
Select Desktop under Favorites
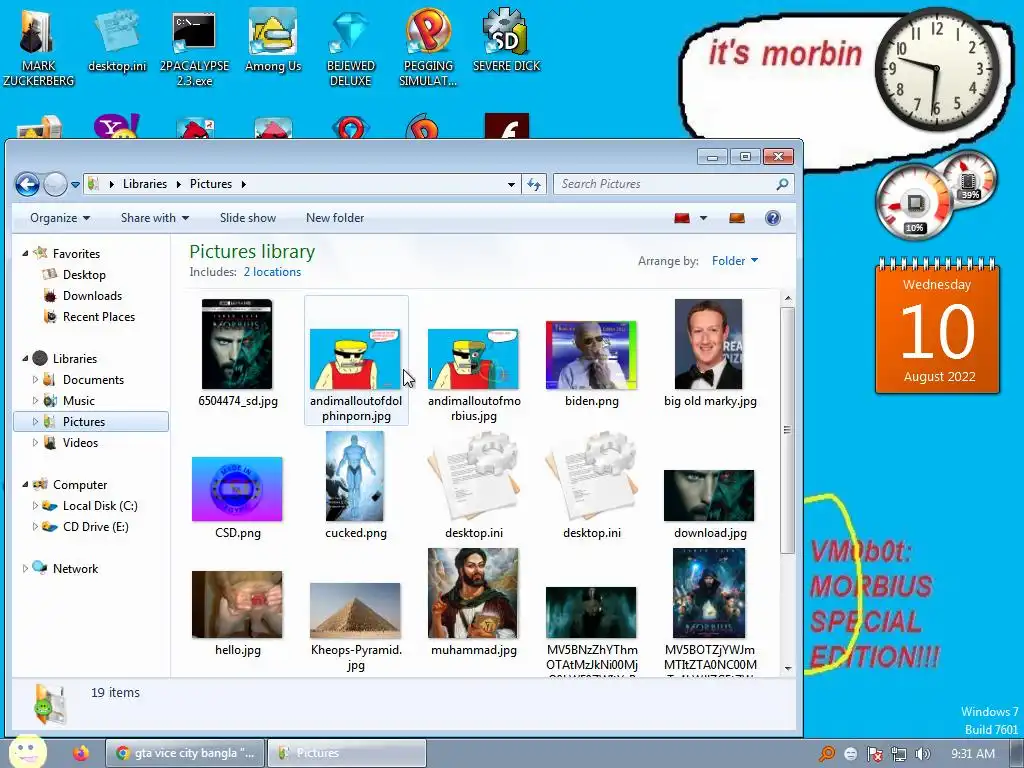click(x=84, y=275)
